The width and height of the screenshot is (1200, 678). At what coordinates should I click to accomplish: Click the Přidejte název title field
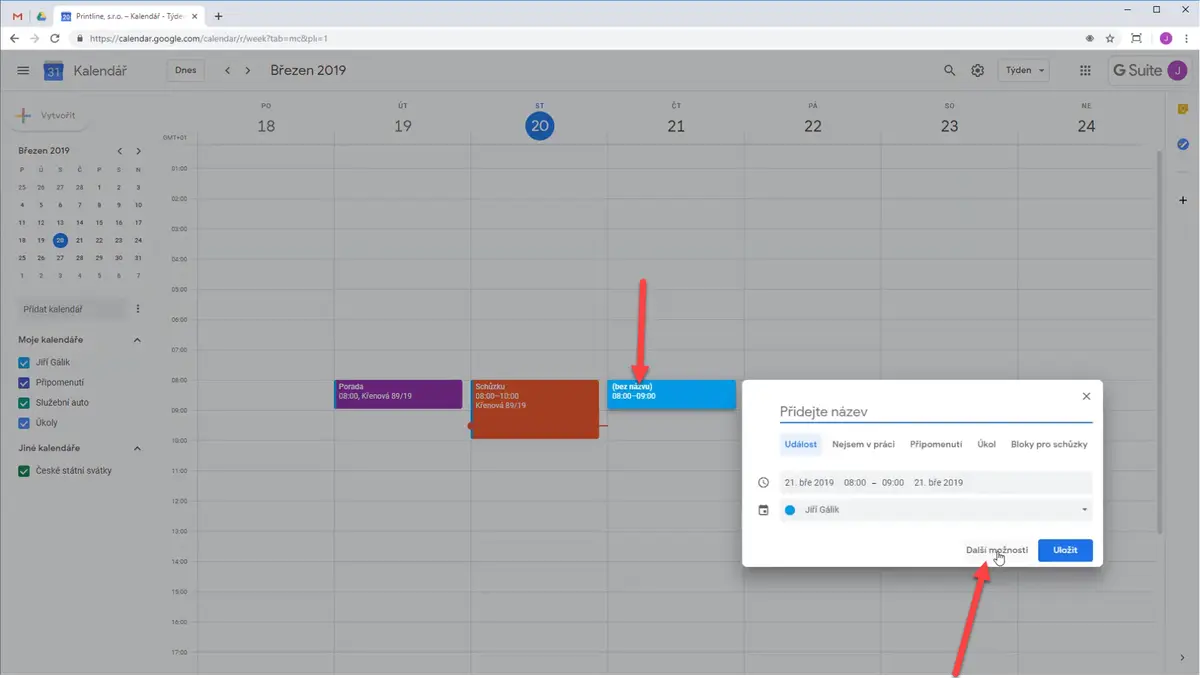[x=936, y=411]
